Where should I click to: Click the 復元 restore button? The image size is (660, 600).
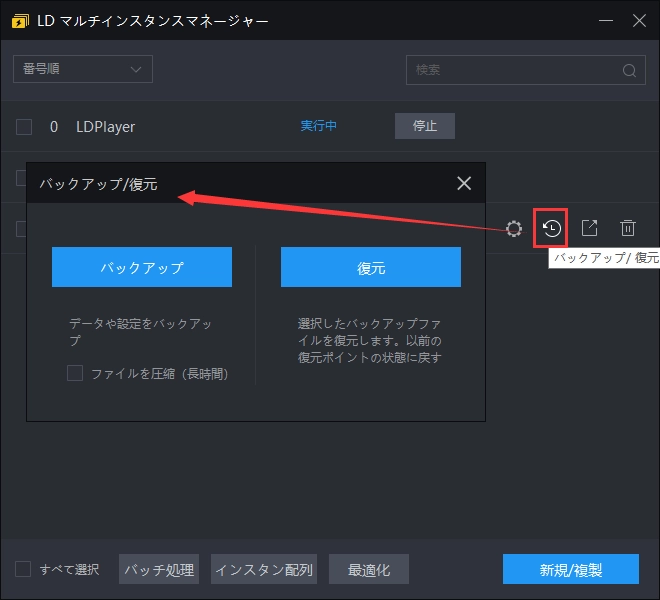(x=371, y=267)
